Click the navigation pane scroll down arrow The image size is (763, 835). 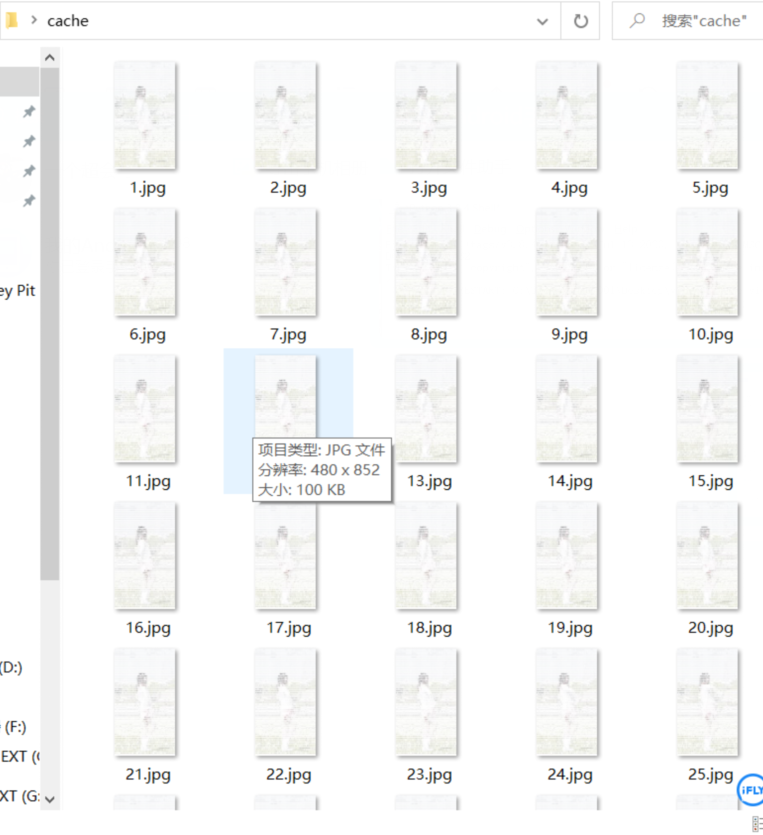[x=50, y=799]
